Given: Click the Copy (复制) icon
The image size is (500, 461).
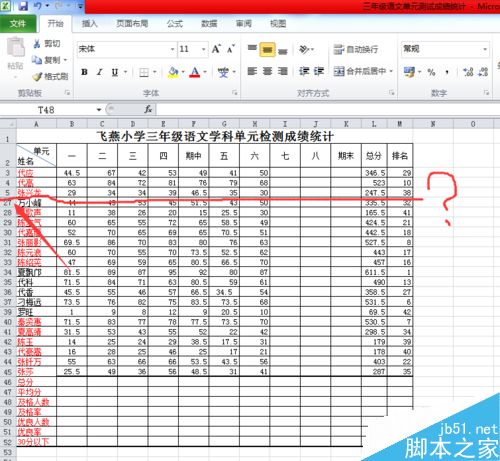Looking at the screenshot, I should point(36,60).
